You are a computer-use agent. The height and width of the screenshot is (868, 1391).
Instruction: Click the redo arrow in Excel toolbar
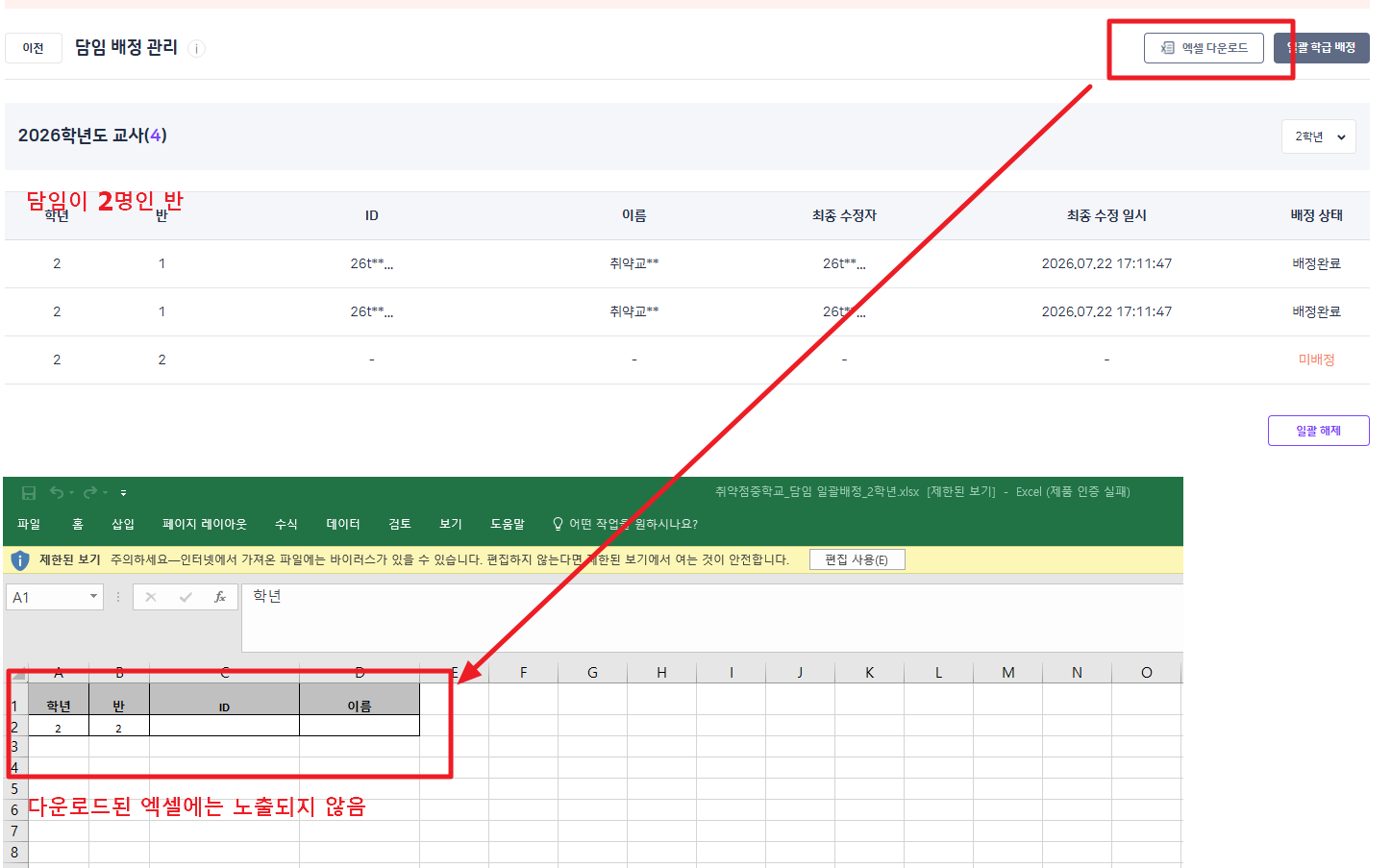pyautogui.click(x=90, y=492)
